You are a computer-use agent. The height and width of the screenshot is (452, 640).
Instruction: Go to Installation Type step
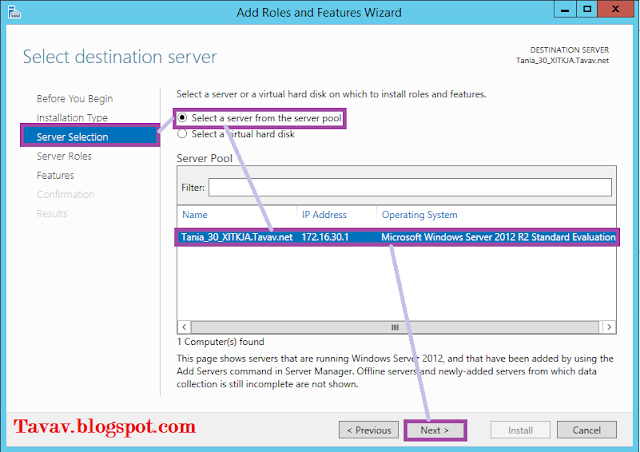(x=72, y=118)
